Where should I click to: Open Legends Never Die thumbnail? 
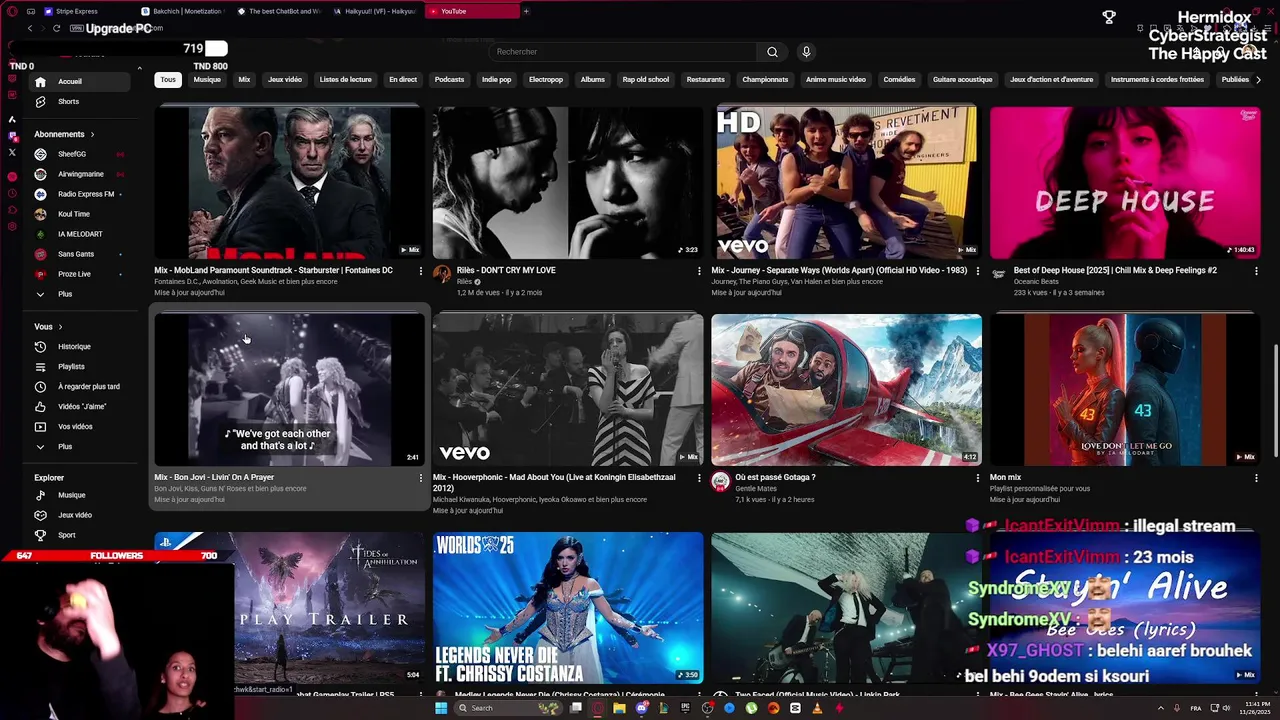pos(568,608)
